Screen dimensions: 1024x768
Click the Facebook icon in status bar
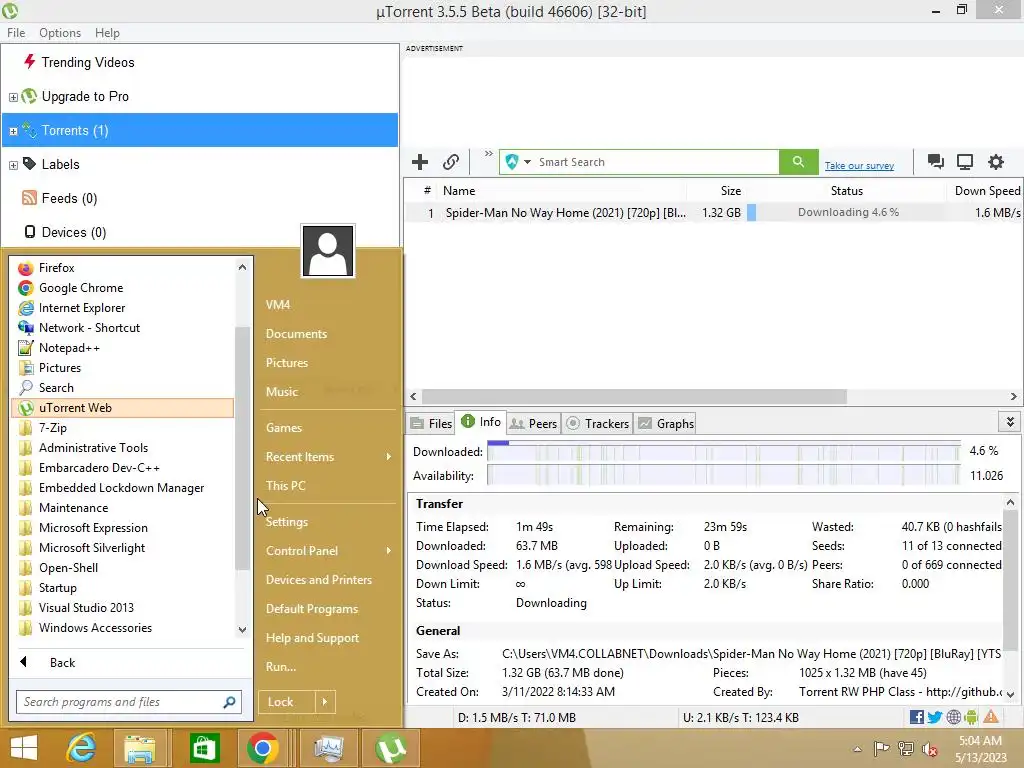916,717
